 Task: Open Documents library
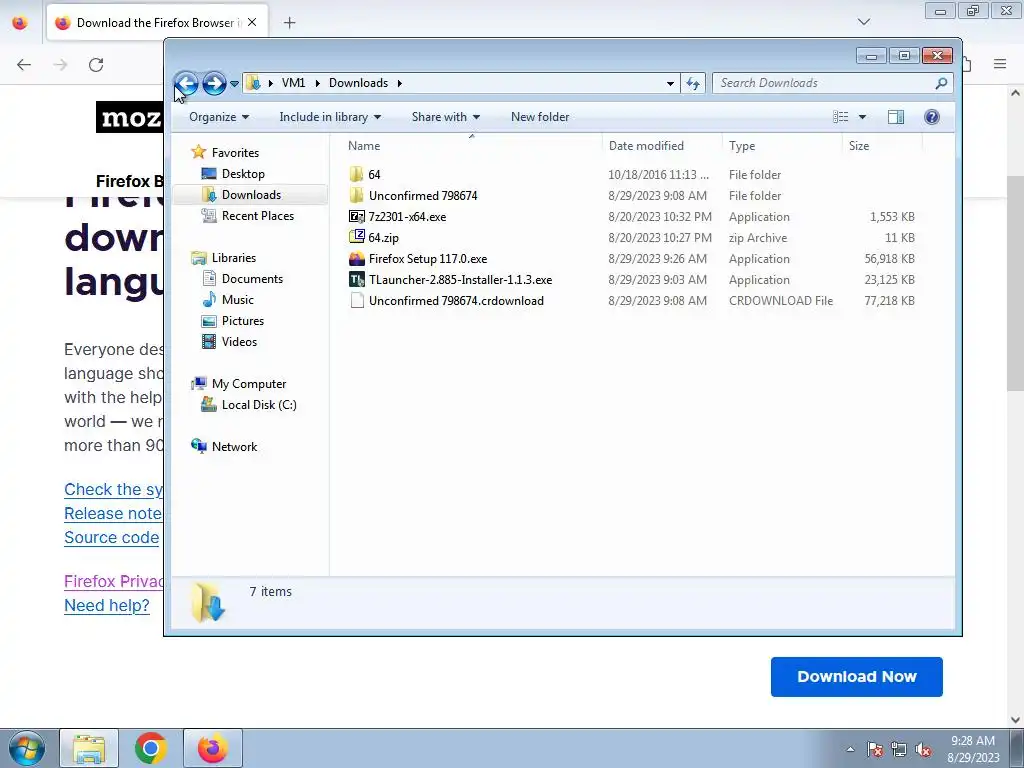252,279
